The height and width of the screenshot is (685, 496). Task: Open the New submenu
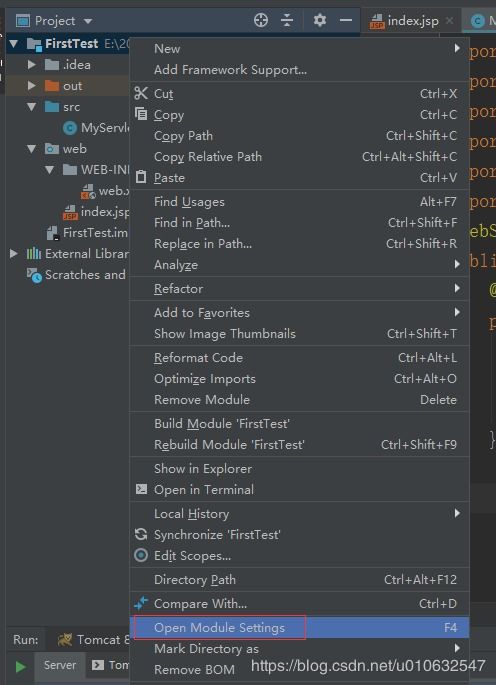(299, 48)
